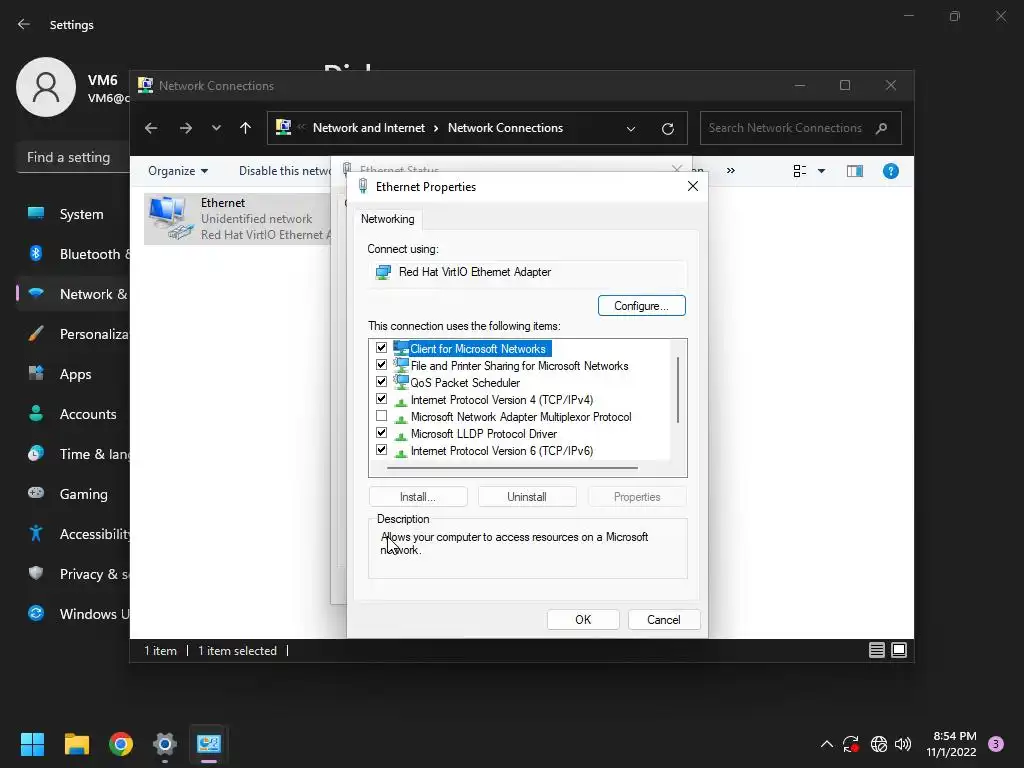The image size is (1024, 768).
Task: Open Accessibility settings category
Action: coord(73,534)
